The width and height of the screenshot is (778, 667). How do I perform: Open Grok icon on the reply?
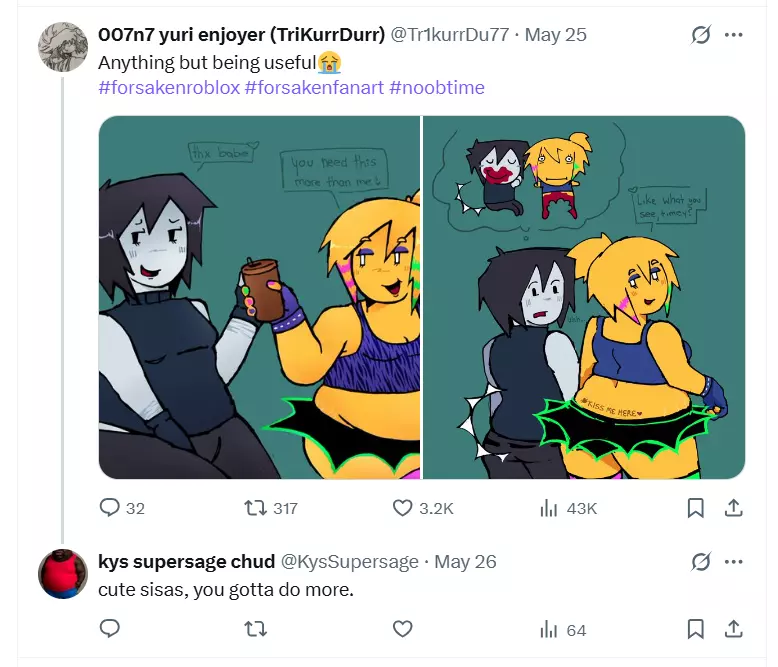tap(701, 562)
